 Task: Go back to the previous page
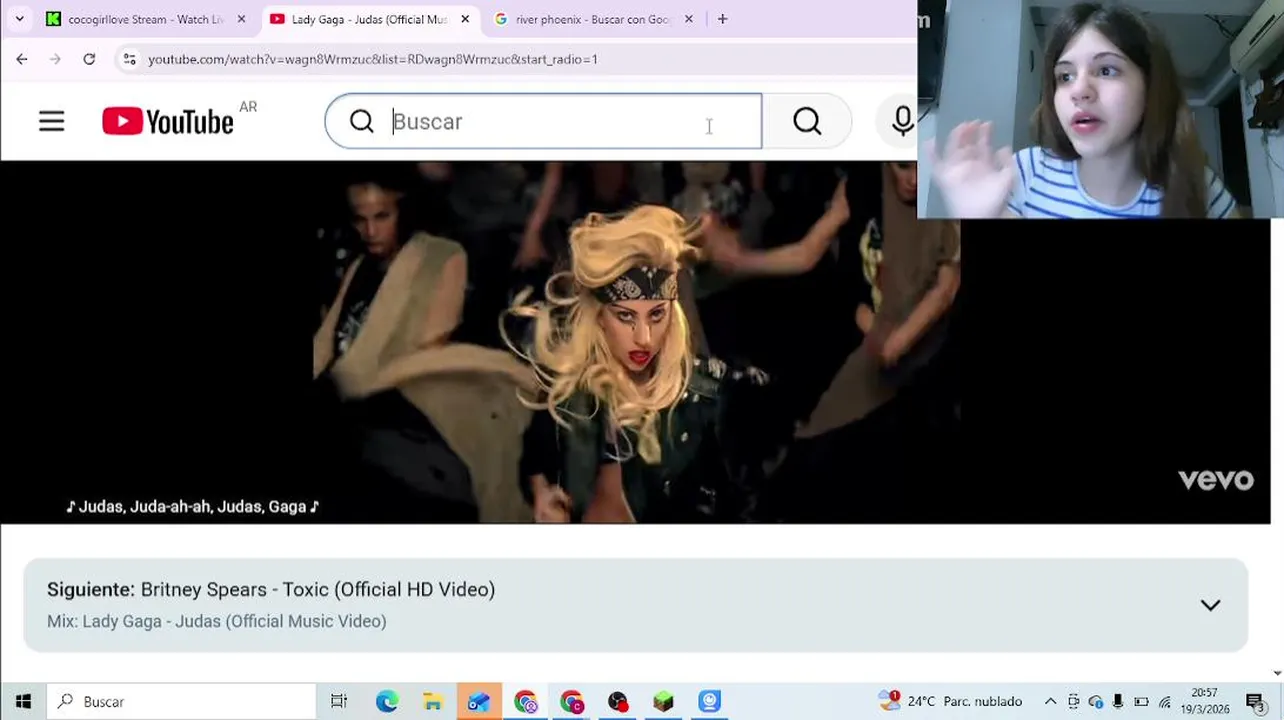click(x=22, y=59)
